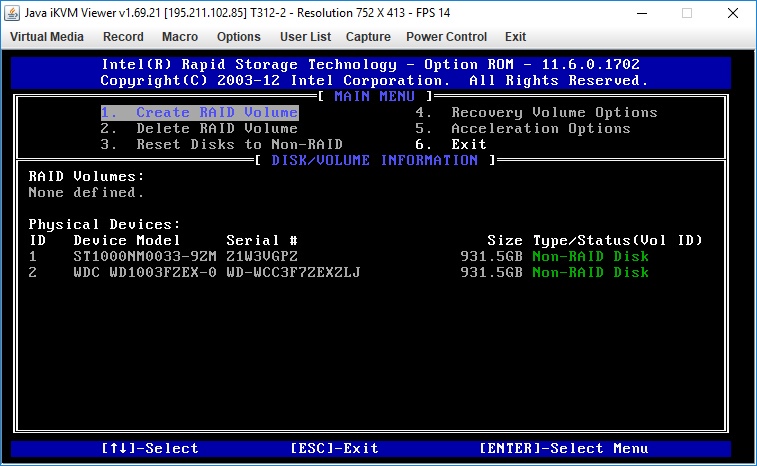
Task: Close the iKVM Viewer window
Action: [732, 13]
